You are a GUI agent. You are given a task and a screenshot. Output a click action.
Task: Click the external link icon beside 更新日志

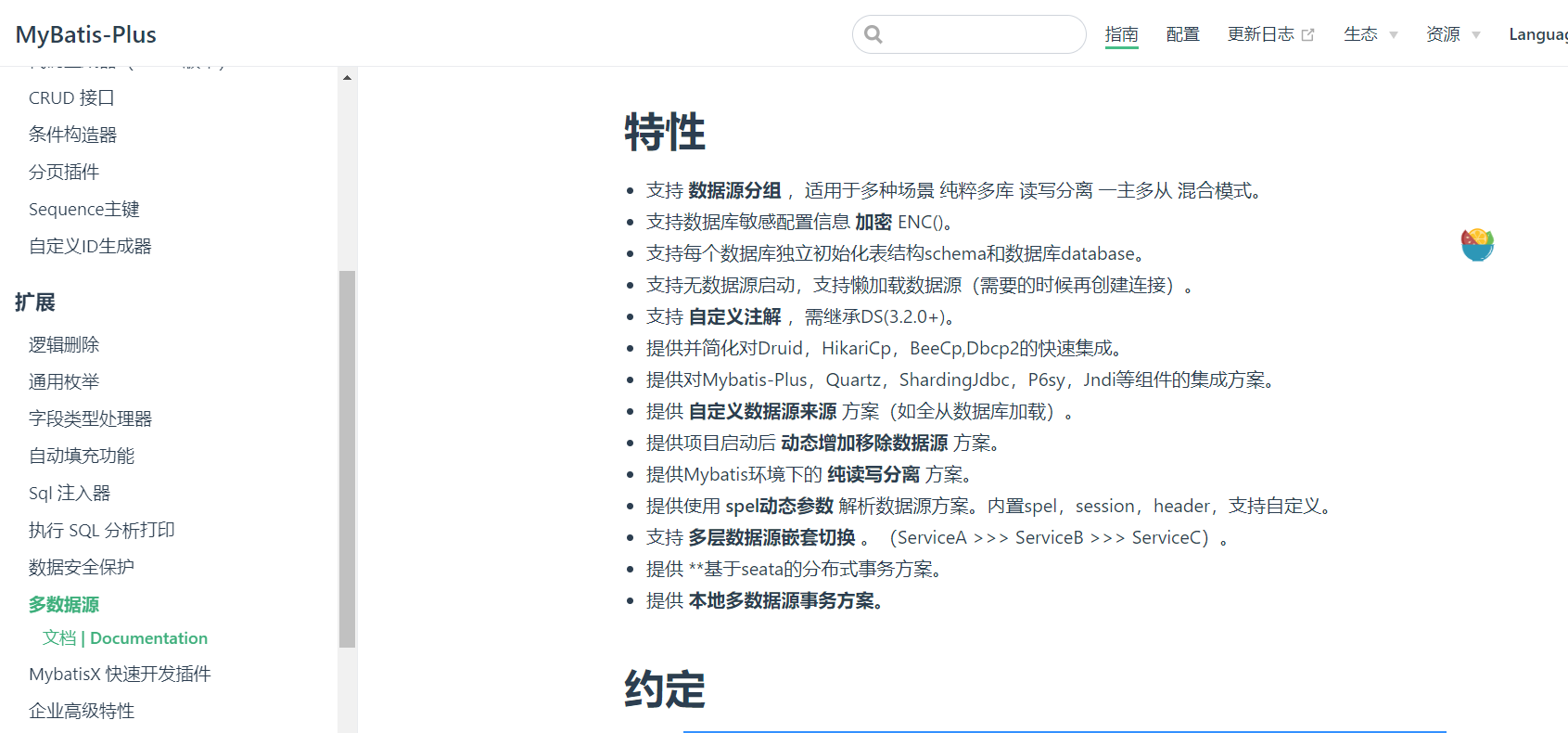coord(1307,35)
